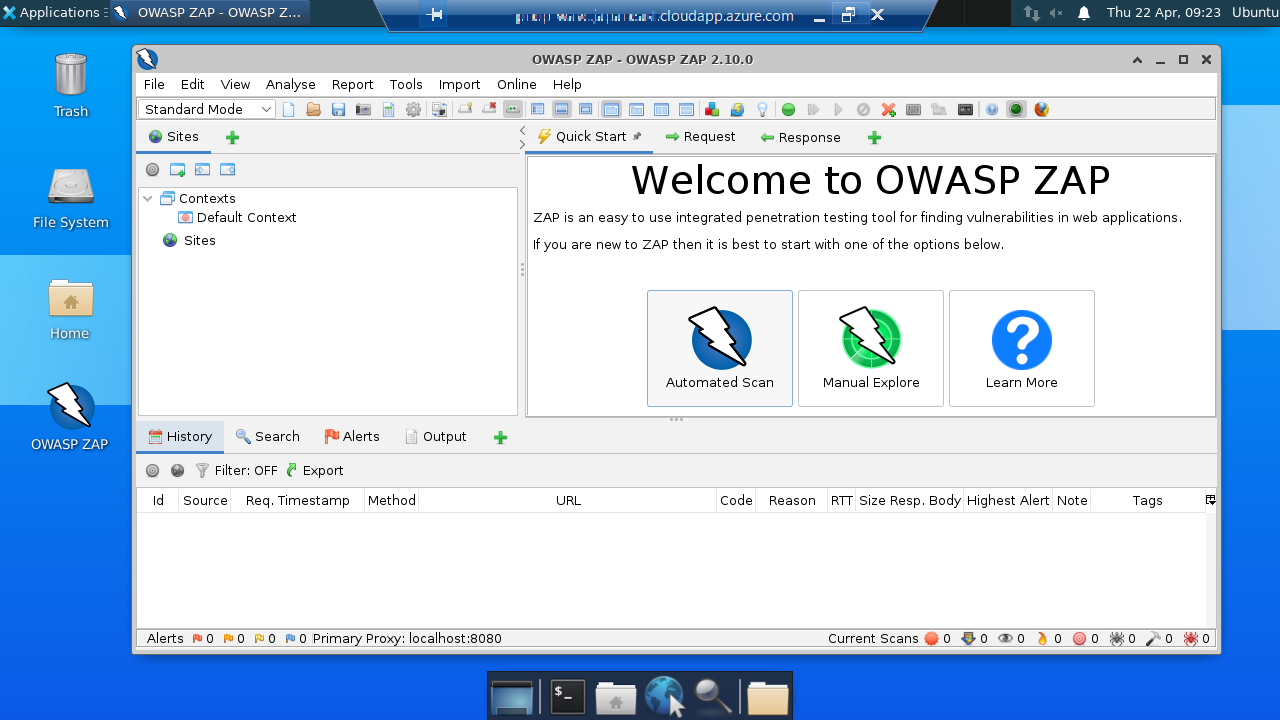1280x720 pixels.
Task: Switch to the Request tab
Action: coord(700,137)
